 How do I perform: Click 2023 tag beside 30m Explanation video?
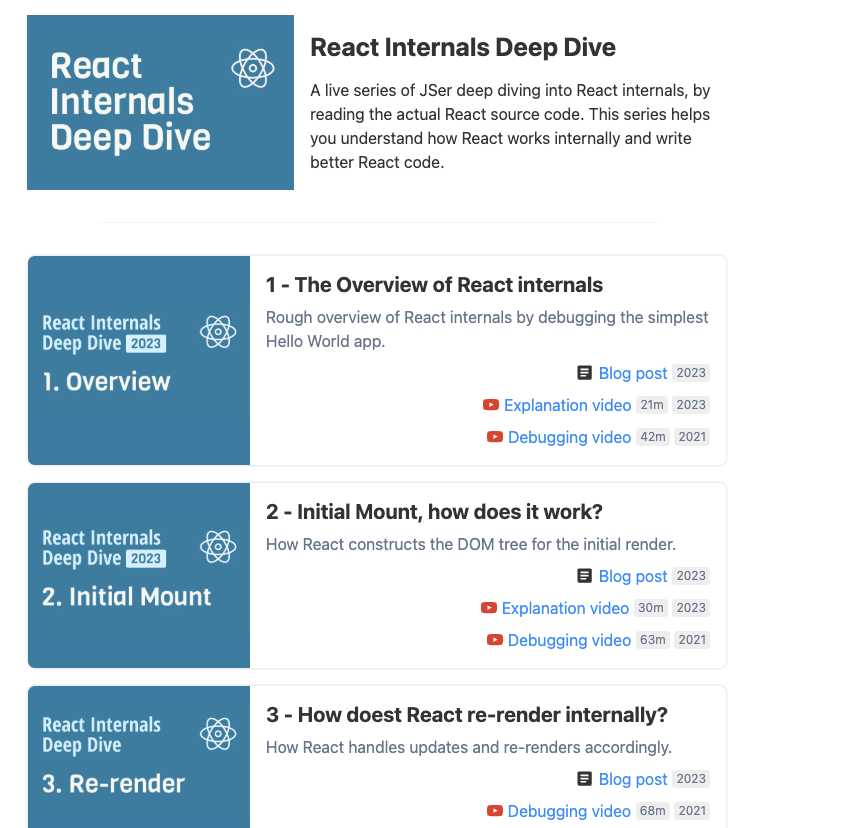pyautogui.click(x=691, y=608)
